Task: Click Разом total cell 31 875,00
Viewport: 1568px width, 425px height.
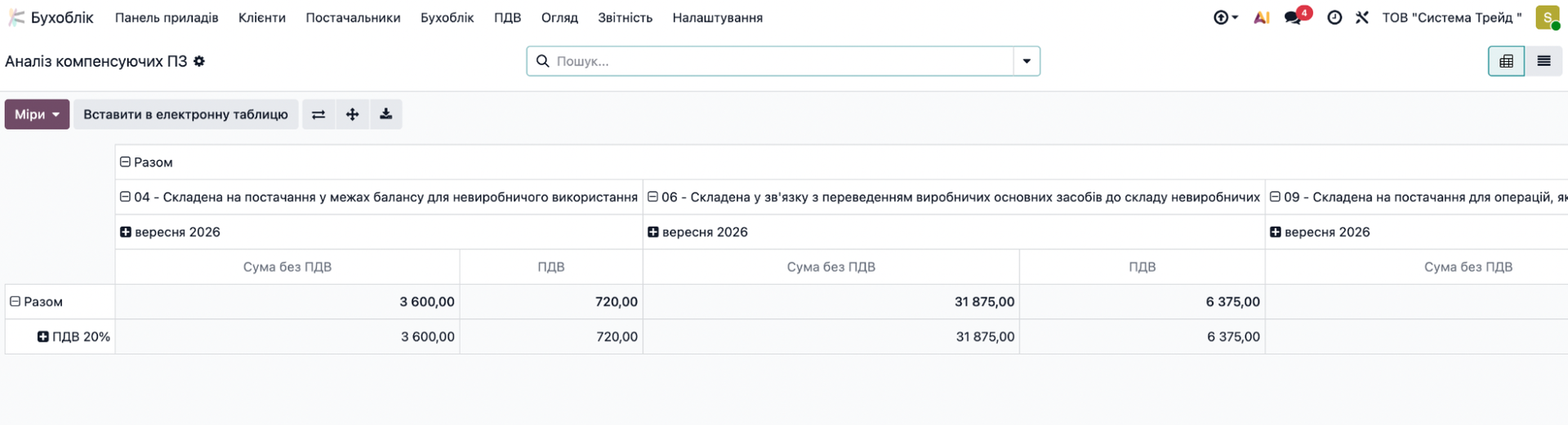Action: pyautogui.click(x=831, y=302)
